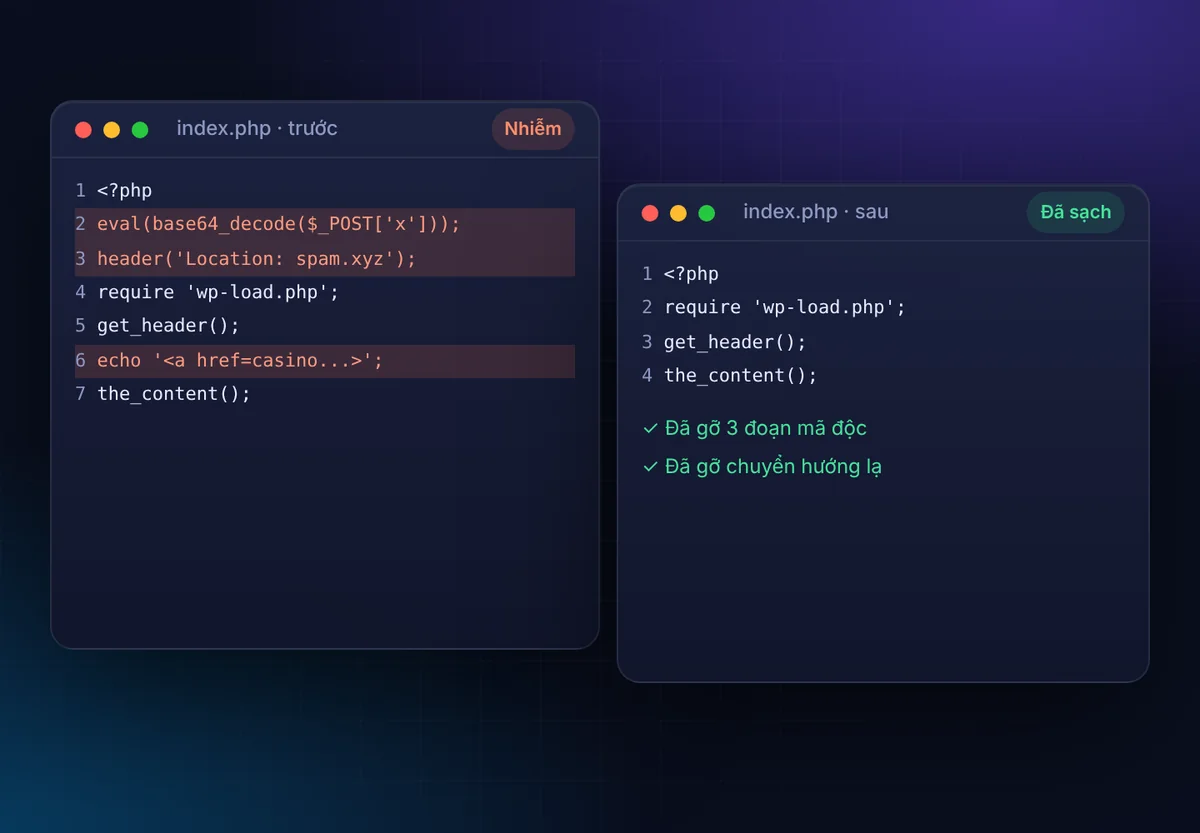Click the check mark beside 'Đã gỡ chuyển hướng lạ'

pos(651,467)
